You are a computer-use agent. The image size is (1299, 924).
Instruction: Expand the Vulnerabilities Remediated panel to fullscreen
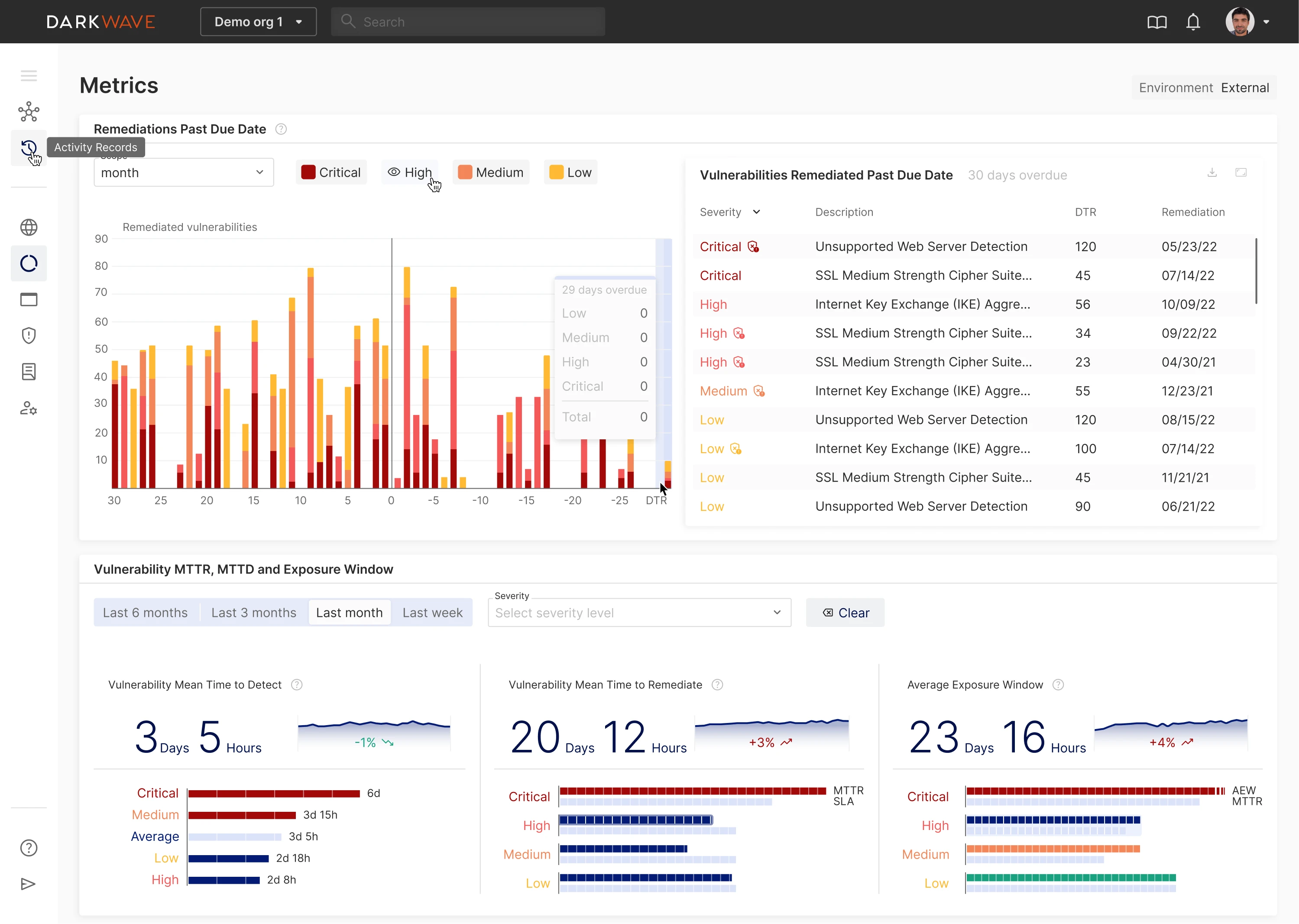1241,172
